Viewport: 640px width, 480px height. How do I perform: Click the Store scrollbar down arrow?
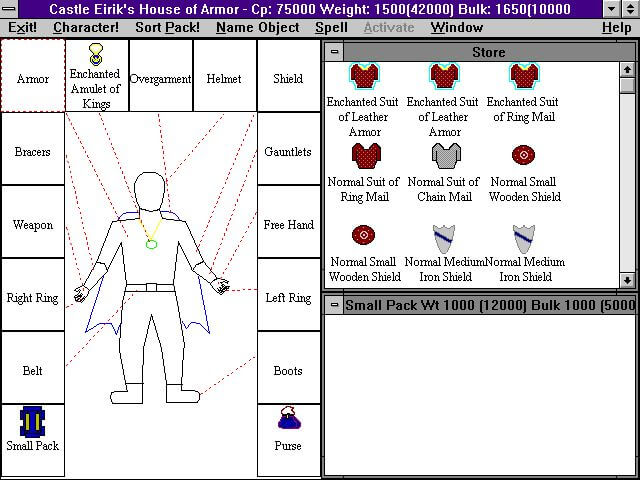coord(627,280)
